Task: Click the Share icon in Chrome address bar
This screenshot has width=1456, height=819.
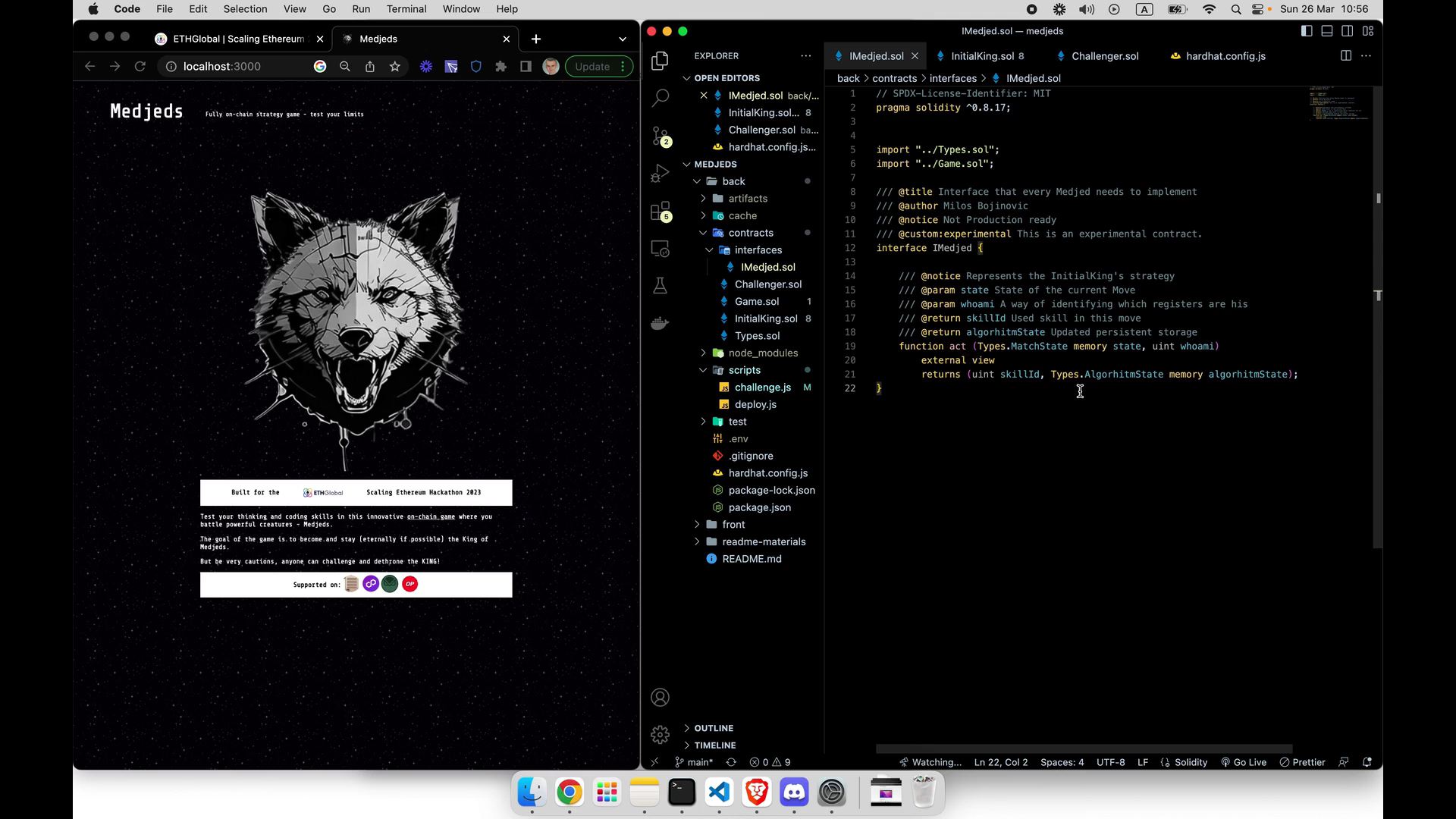Action: 369,67
